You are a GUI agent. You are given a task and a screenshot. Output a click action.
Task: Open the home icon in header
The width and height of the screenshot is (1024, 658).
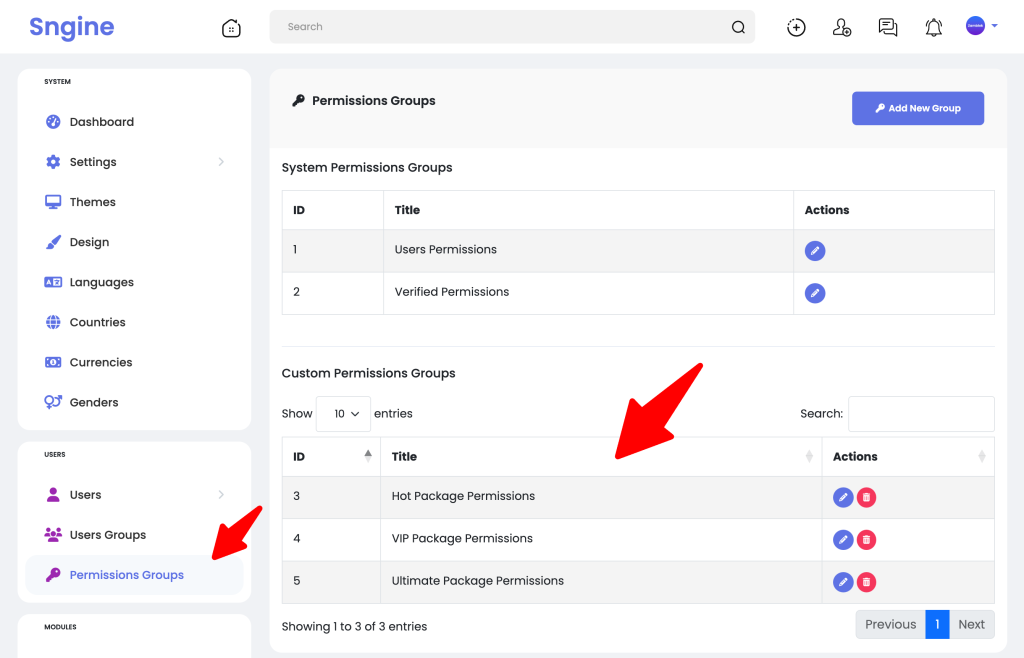coord(231,27)
